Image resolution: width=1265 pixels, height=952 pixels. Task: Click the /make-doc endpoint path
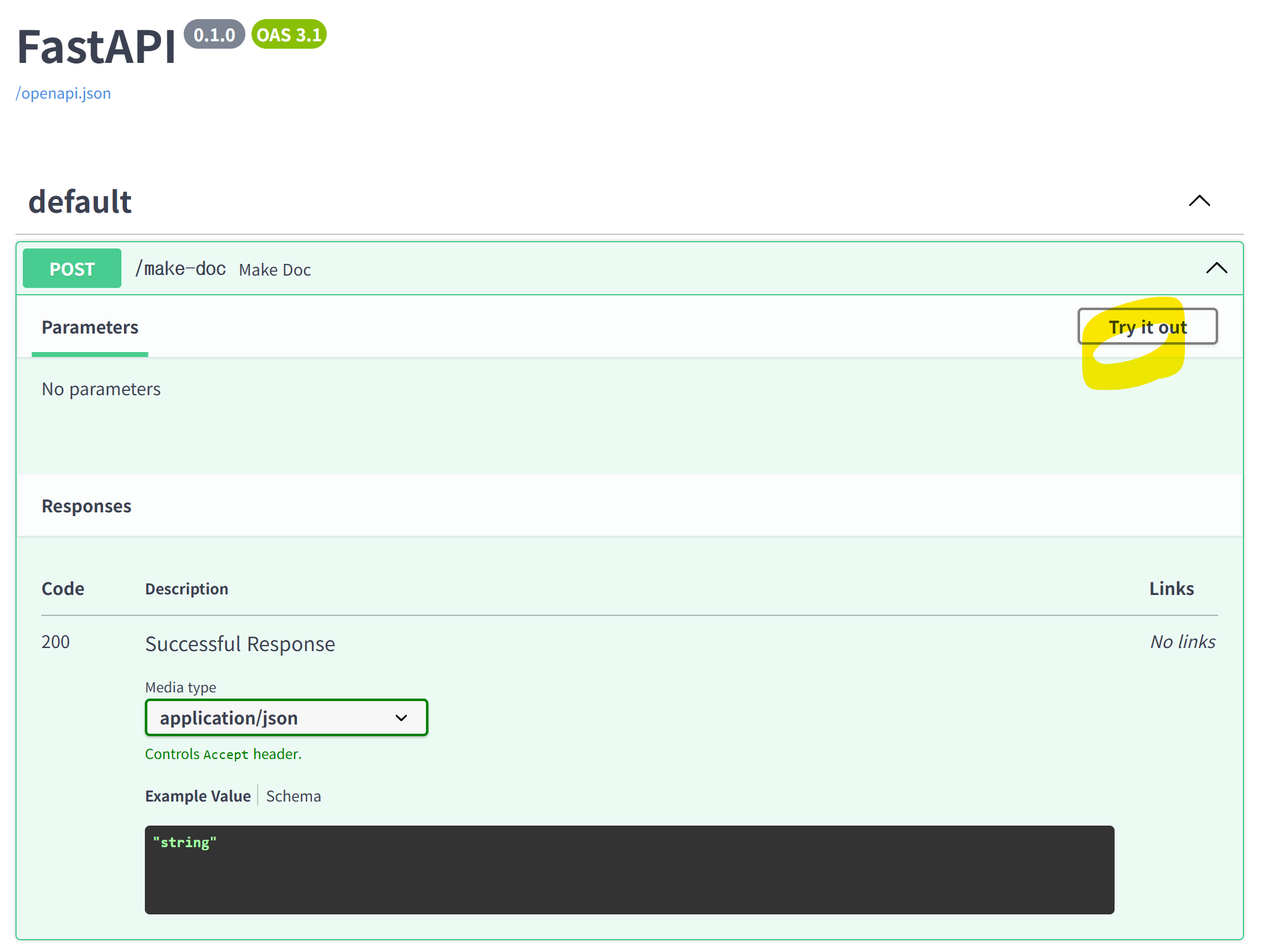(x=181, y=269)
